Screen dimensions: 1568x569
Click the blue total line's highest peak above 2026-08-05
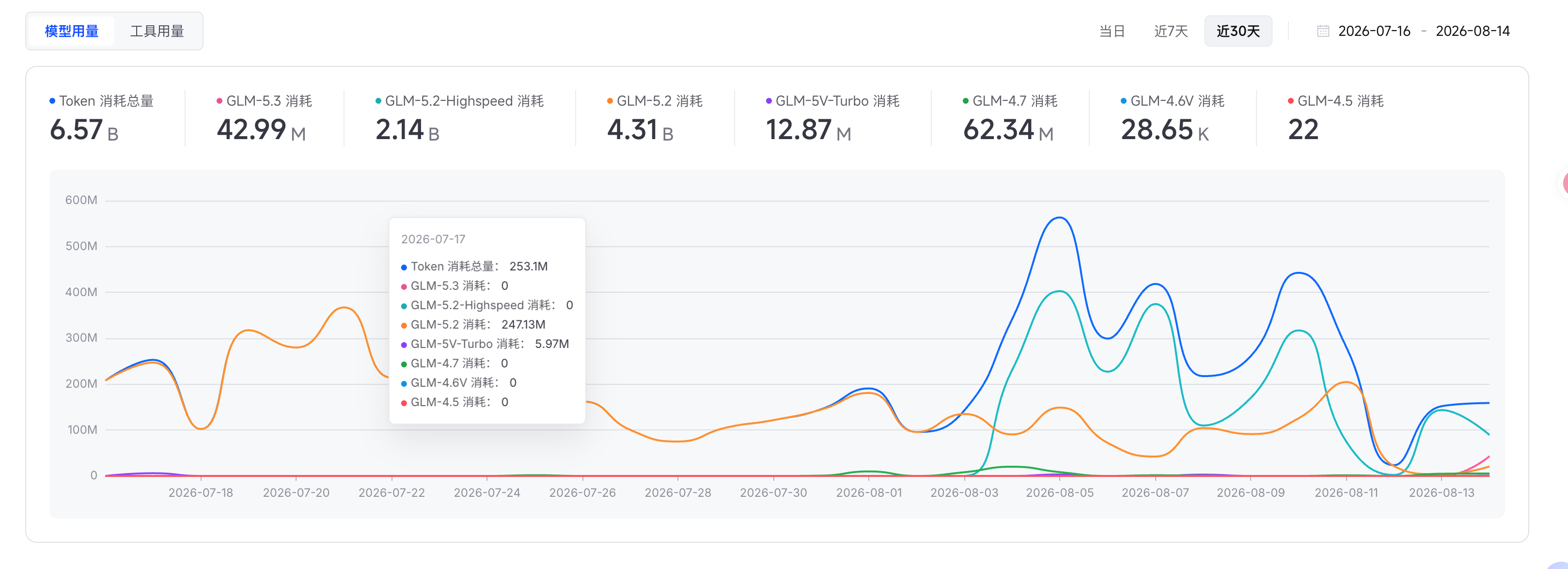tap(1060, 217)
